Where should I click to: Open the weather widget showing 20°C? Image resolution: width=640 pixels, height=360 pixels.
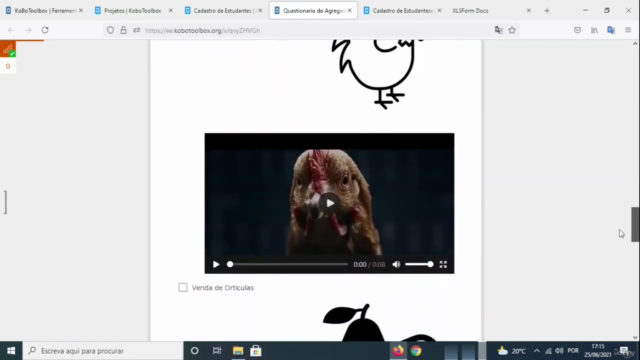coord(512,351)
